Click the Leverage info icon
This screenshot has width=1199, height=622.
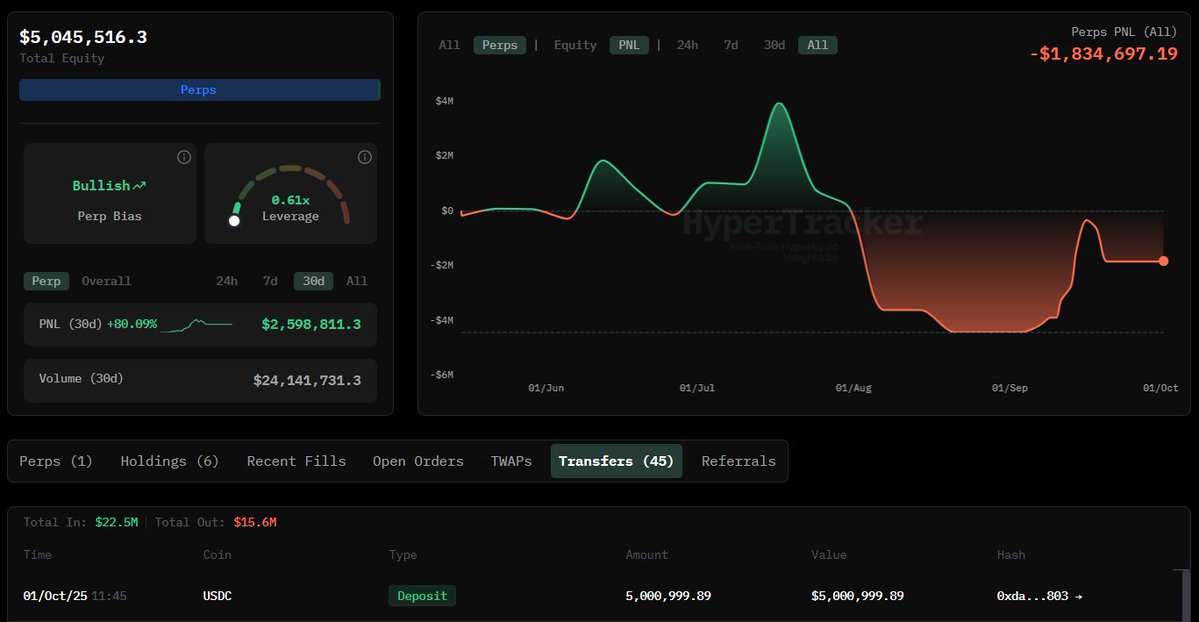tap(365, 157)
